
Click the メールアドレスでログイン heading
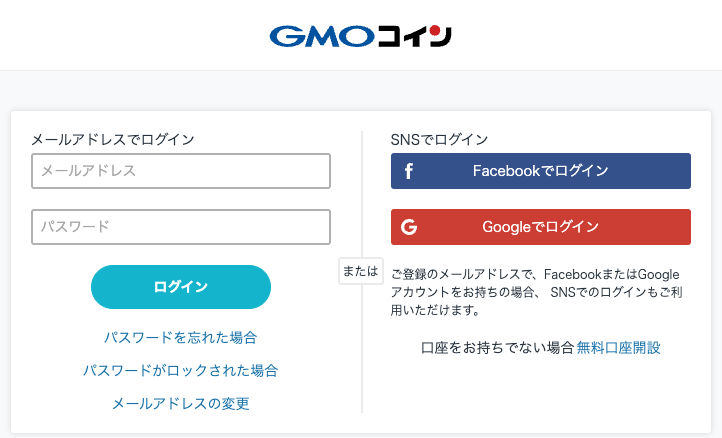pyautogui.click(x=113, y=139)
